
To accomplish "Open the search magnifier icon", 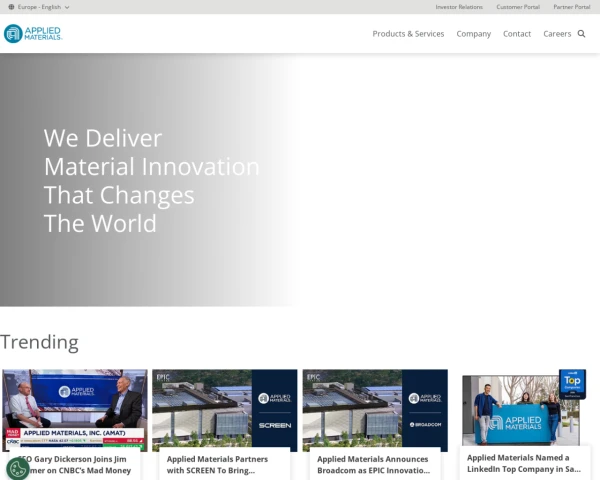I will coord(581,34).
